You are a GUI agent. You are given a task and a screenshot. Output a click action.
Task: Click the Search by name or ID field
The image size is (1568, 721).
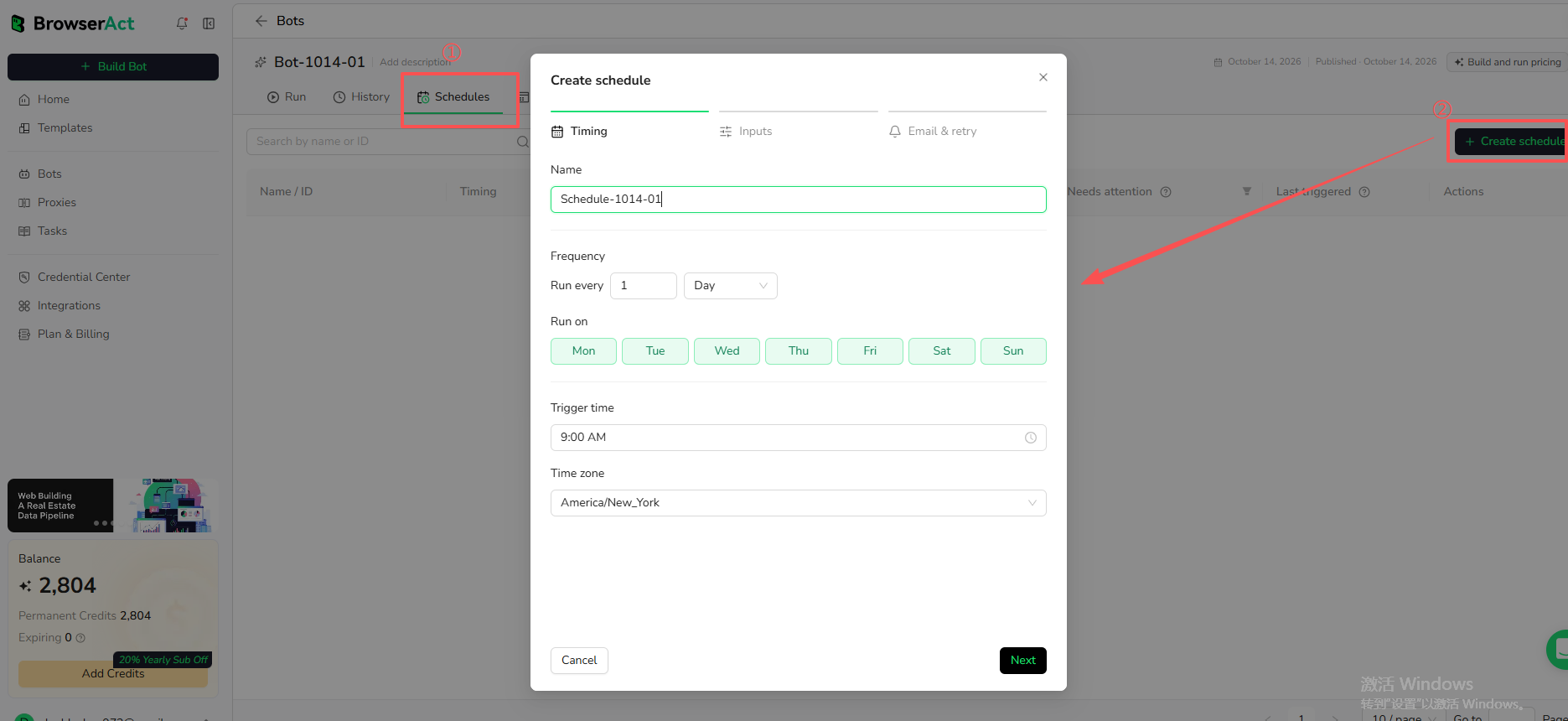(390, 142)
